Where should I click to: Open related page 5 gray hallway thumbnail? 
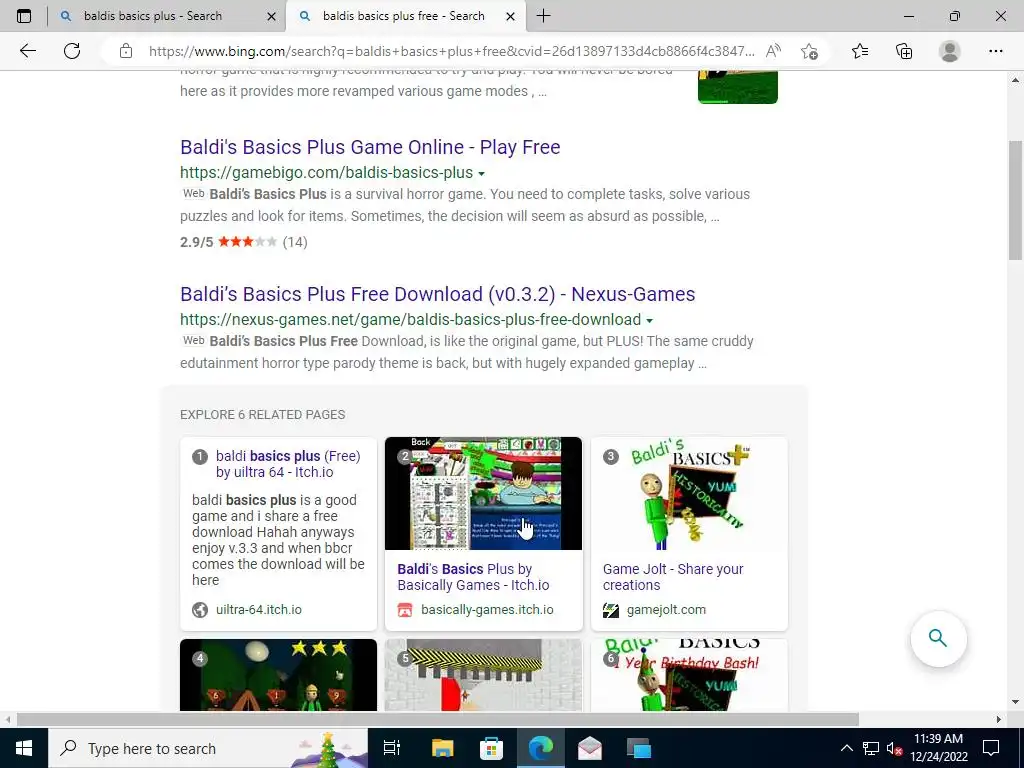click(483, 675)
